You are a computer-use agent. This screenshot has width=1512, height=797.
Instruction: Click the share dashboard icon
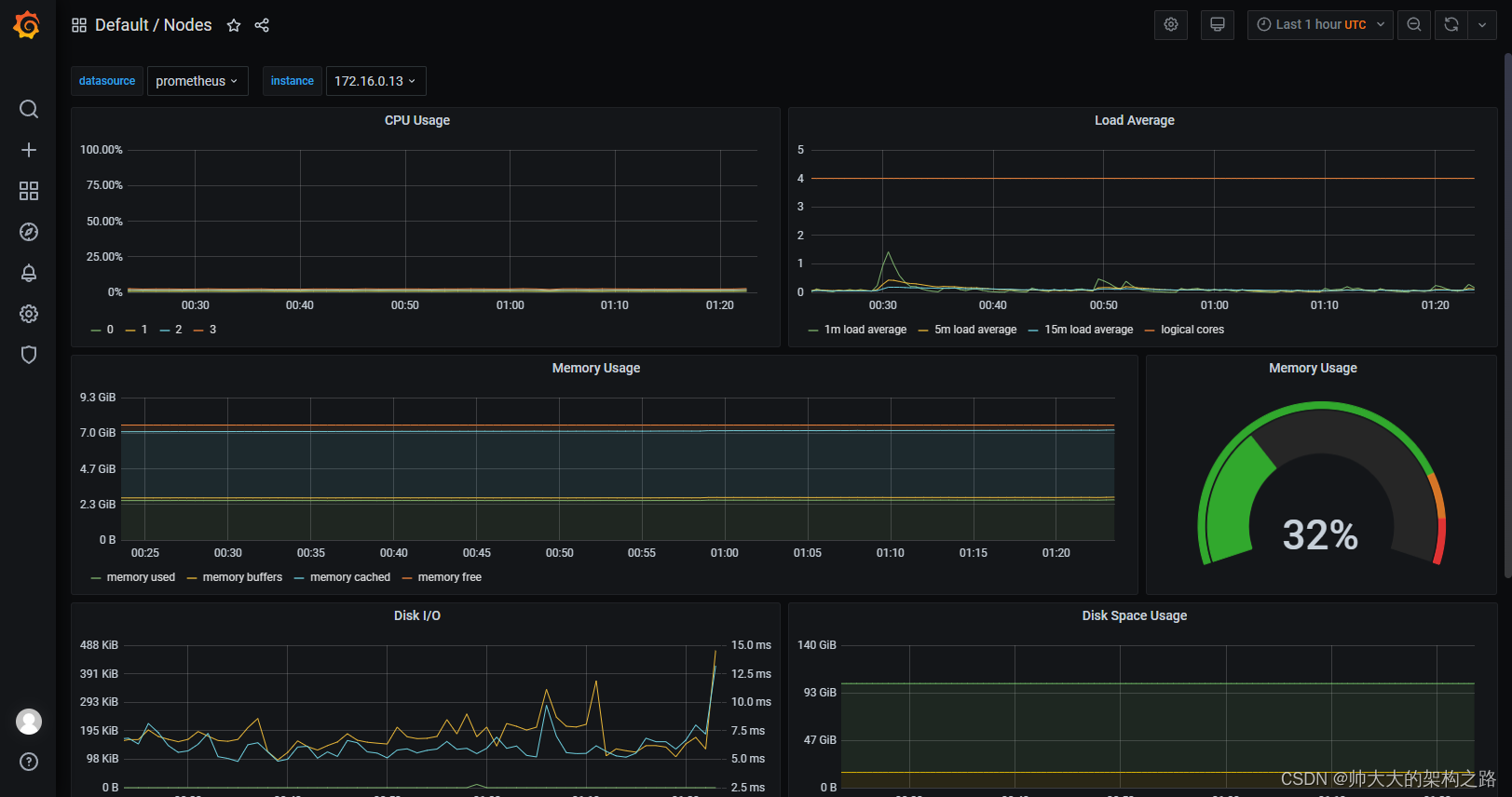click(x=262, y=25)
